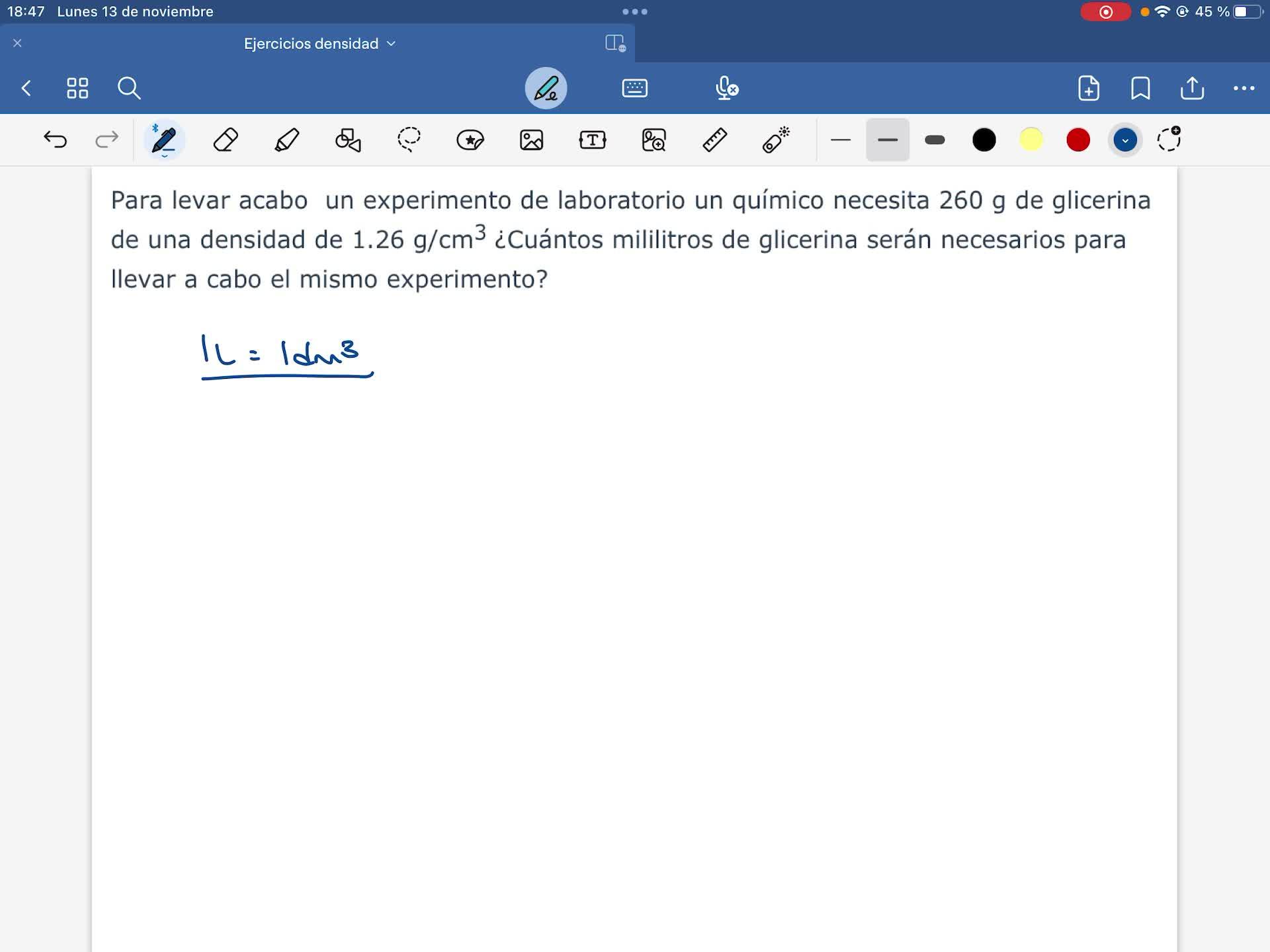Select the Eraser tool
Viewport: 1270px width, 952px height.
tap(226, 140)
